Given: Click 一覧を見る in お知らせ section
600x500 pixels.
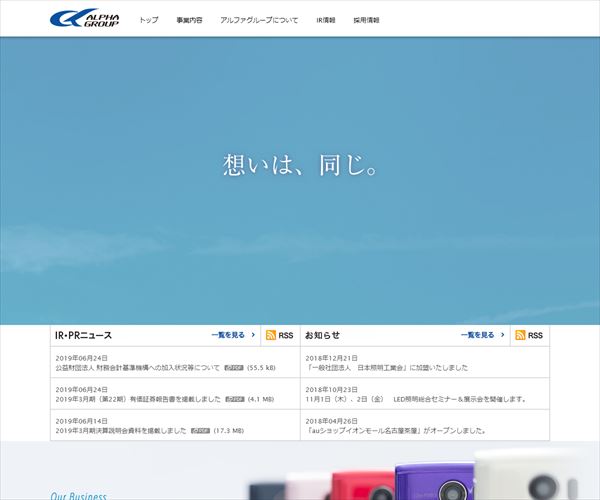Looking at the screenshot, I should pos(478,335).
